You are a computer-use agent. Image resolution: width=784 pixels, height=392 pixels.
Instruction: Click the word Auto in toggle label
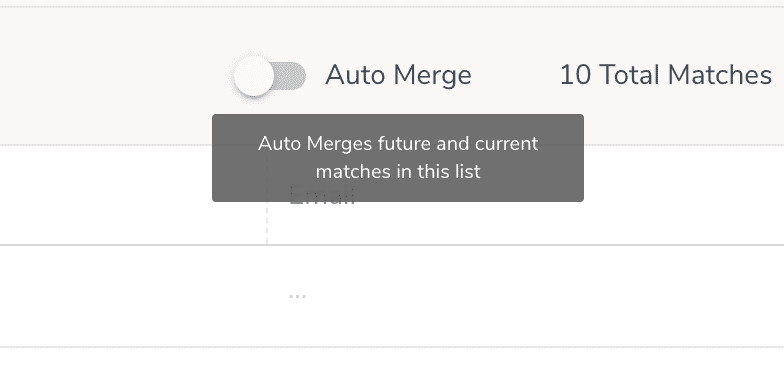[356, 76]
